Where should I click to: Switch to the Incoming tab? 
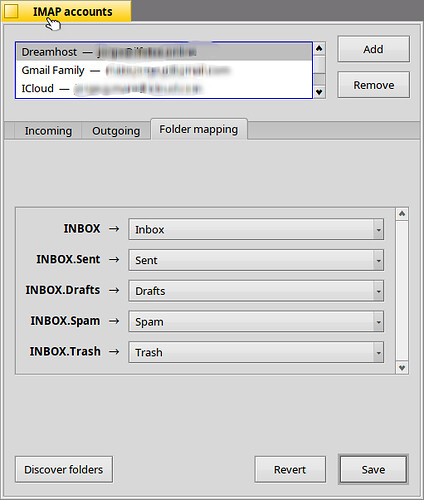tap(48, 131)
